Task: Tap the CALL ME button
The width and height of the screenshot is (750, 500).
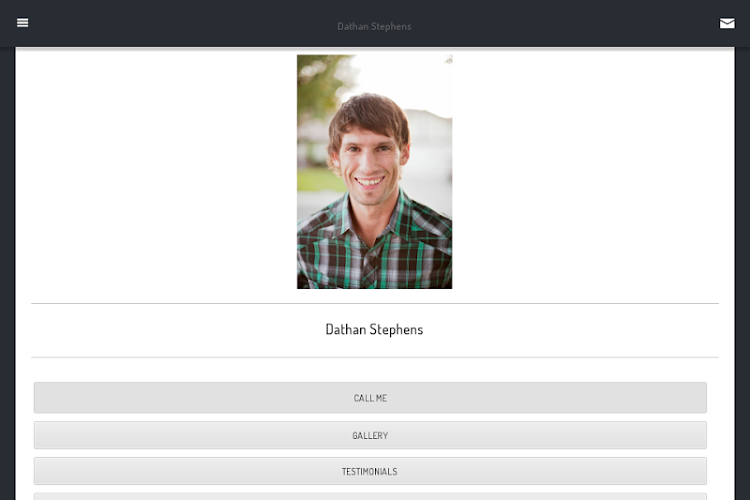Action: tap(370, 398)
